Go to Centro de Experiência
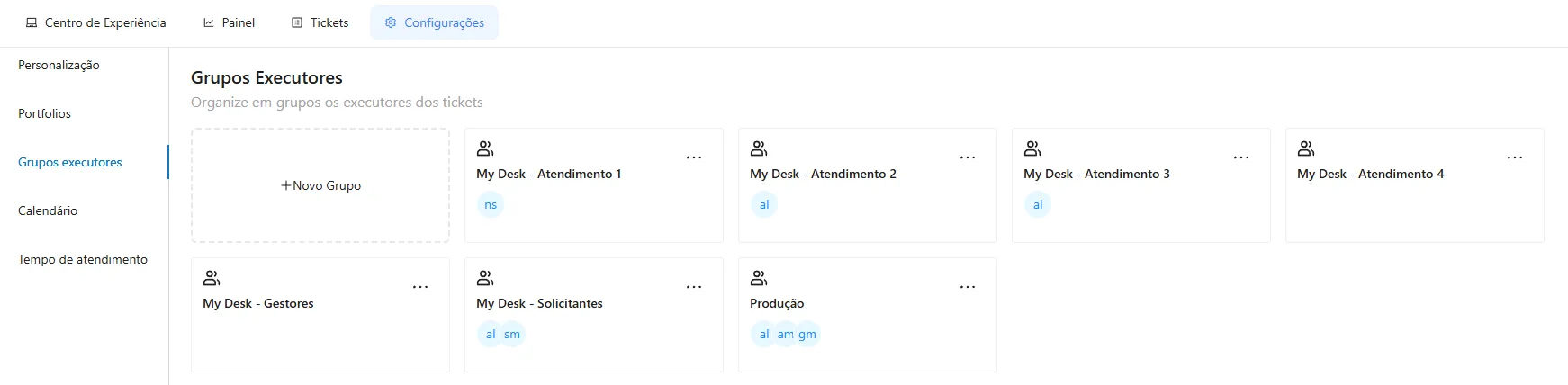Screen dimensions: 1568x385 coord(95,22)
